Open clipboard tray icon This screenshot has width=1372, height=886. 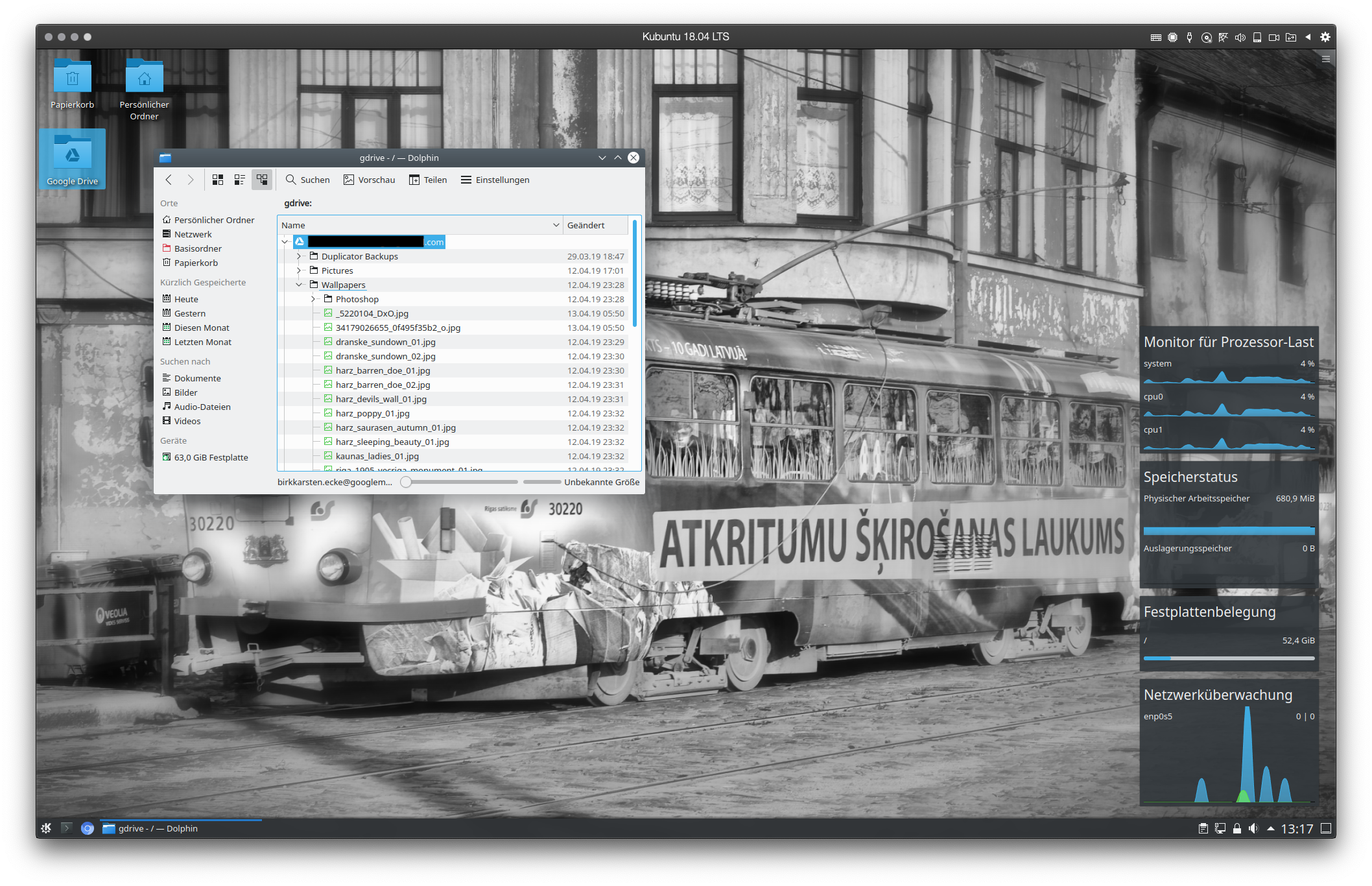click(x=1203, y=828)
